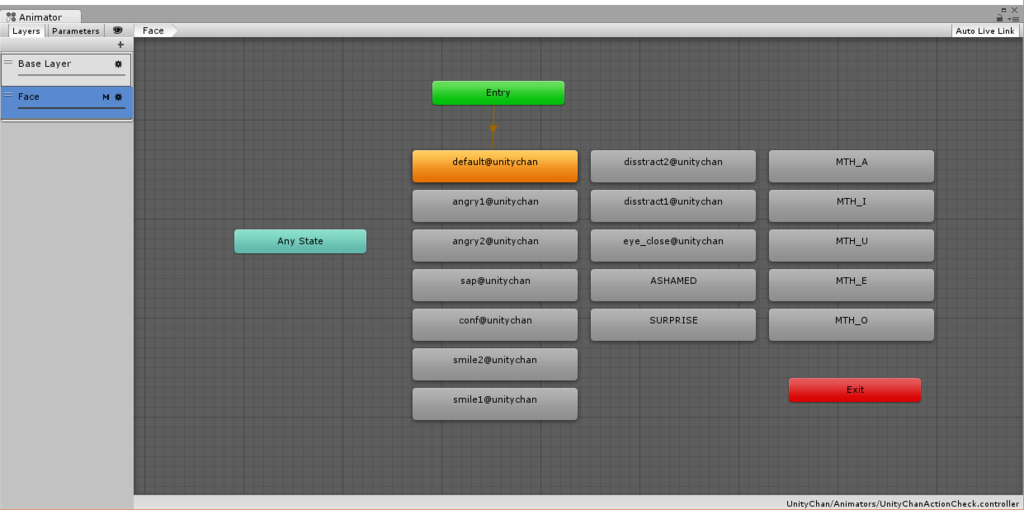Toggle Auto Live Link button

pyautogui.click(x=985, y=31)
